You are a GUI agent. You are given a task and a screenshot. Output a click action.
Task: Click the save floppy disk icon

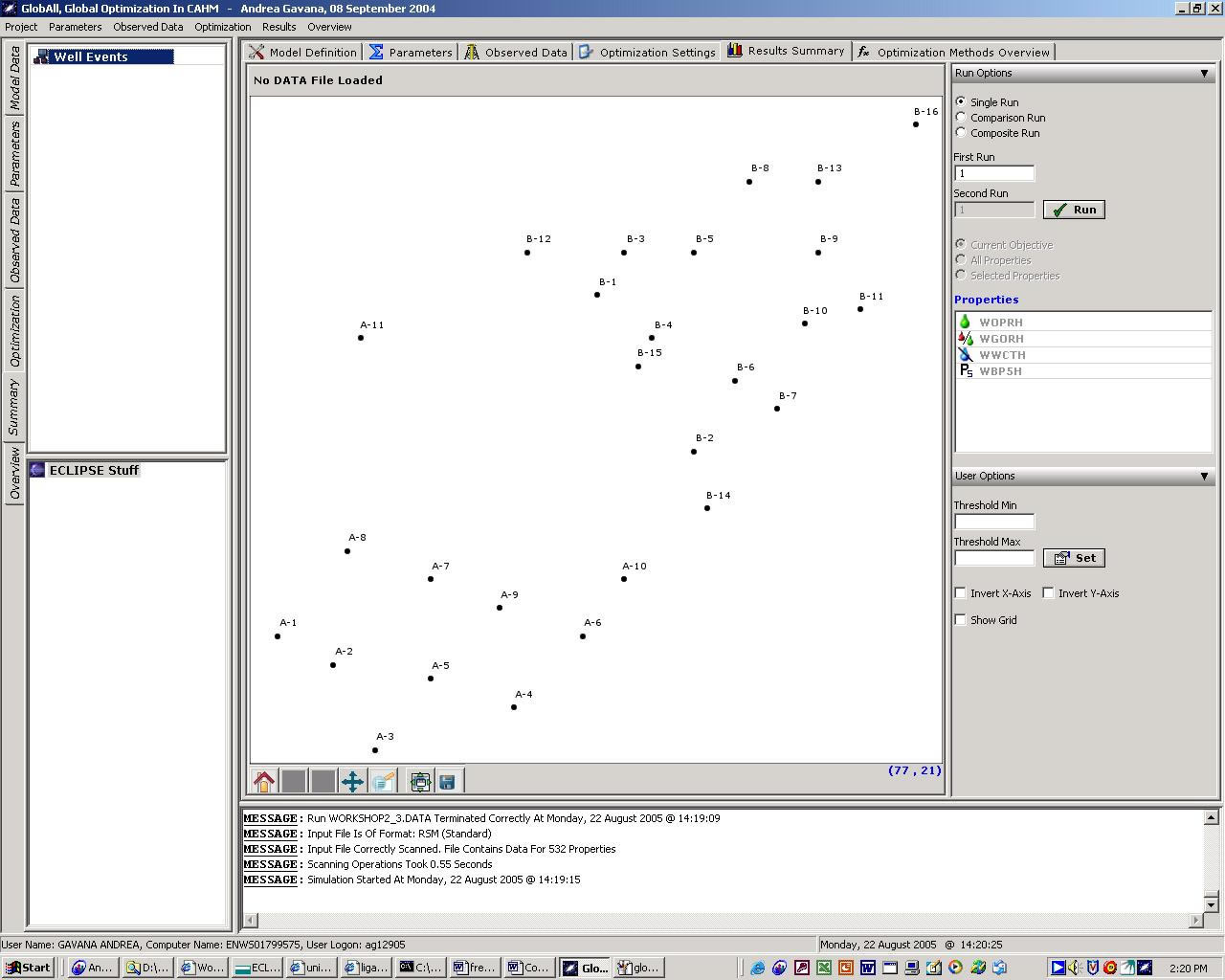click(447, 782)
